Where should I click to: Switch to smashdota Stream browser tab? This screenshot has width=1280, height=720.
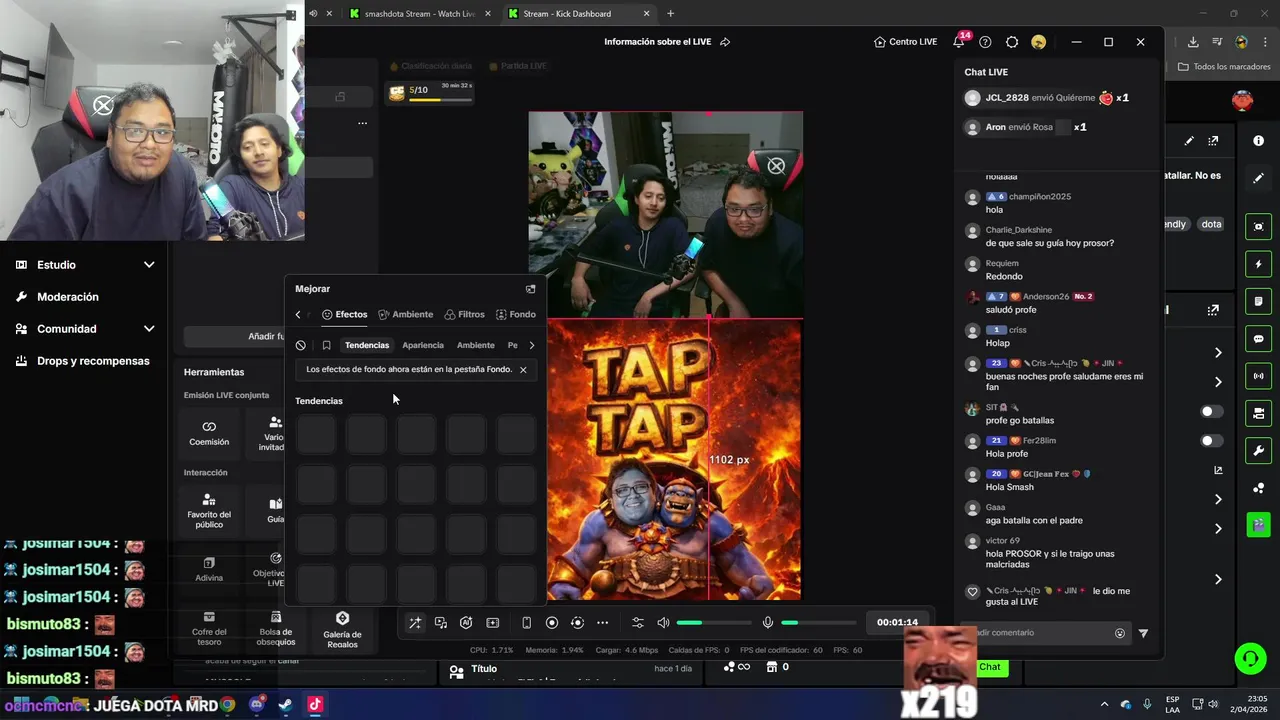(x=420, y=14)
